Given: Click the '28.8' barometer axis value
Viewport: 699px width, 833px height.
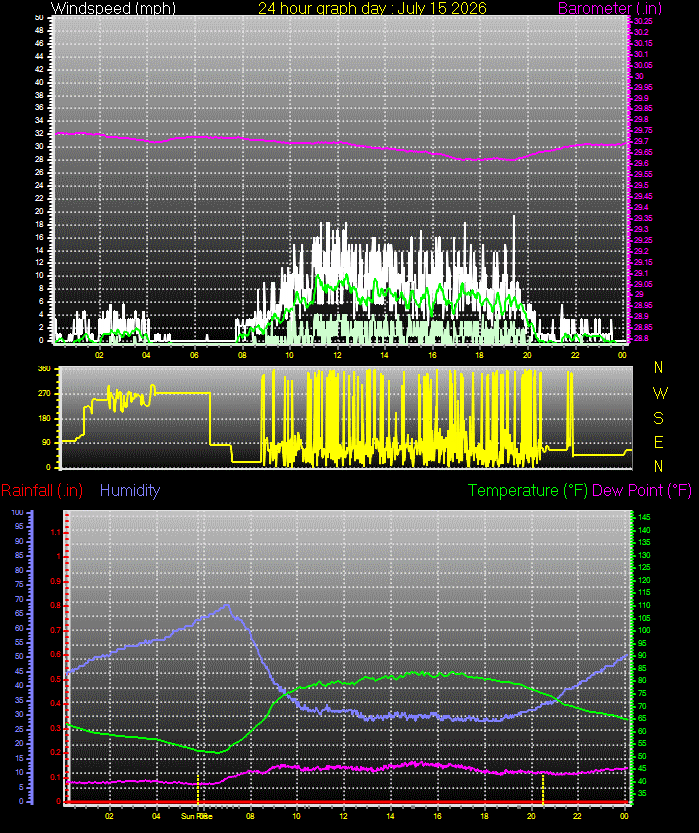Looking at the screenshot, I should [x=641, y=338].
